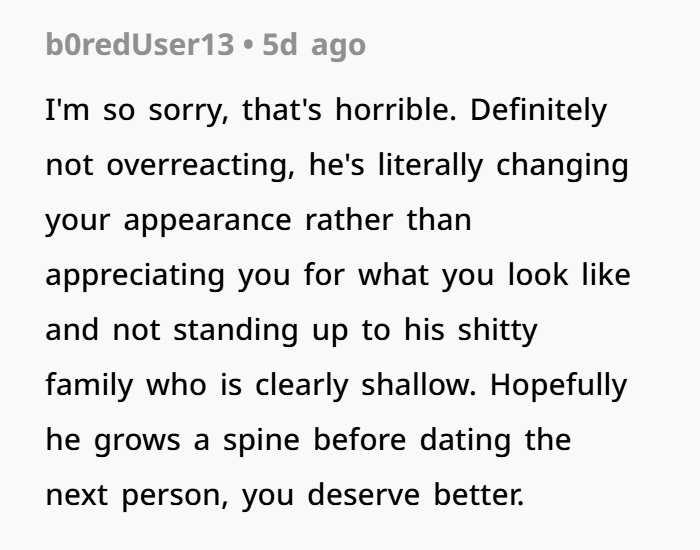This screenshot has height=550, width=700.
Task: Click the word "Definitely" in the comment
Action: click(x=538, y=109)
